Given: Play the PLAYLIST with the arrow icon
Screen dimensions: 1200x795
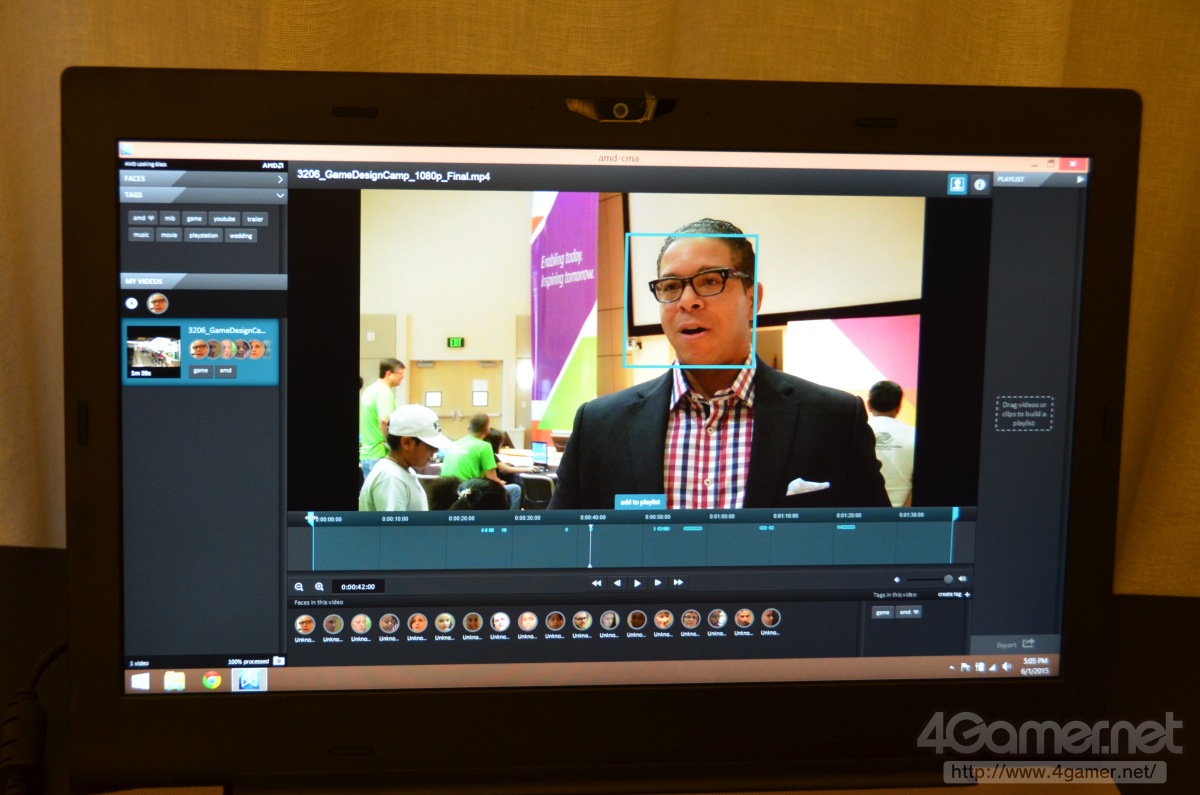Looking at the screenshot, I should click(x=1080, y=180).
